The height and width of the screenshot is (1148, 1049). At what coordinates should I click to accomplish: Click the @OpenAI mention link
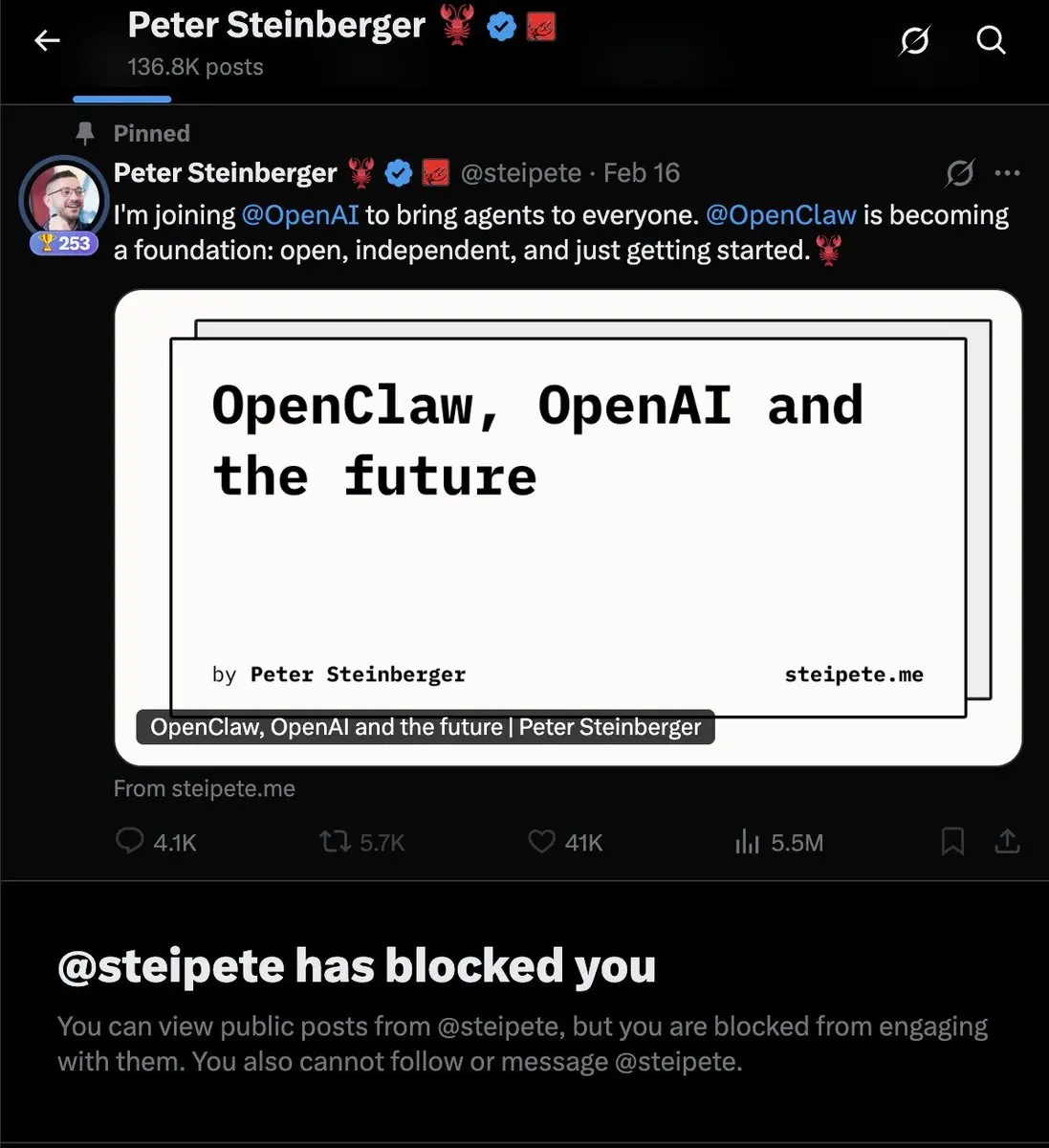(x=300, y=215)
